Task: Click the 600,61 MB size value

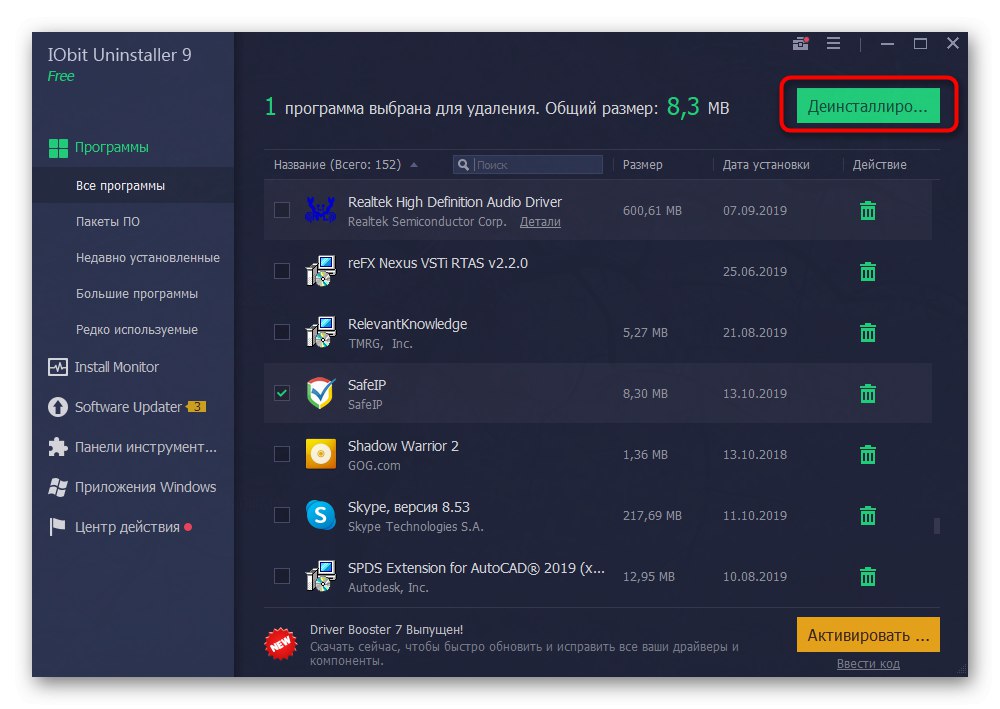Action: (x=652, y=210)
